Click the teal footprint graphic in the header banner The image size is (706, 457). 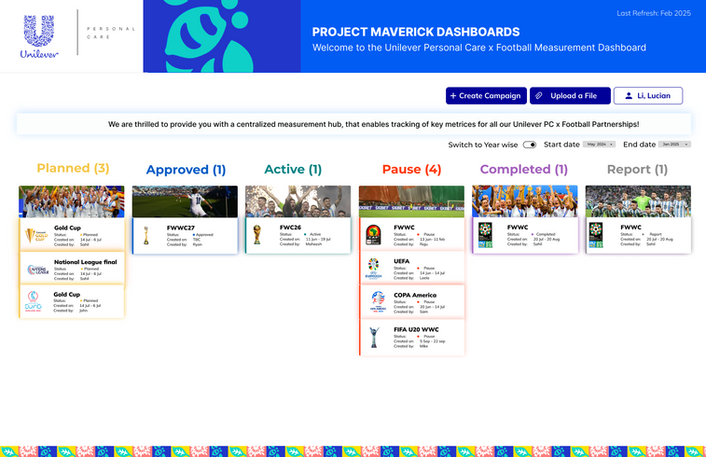(208, 36)
